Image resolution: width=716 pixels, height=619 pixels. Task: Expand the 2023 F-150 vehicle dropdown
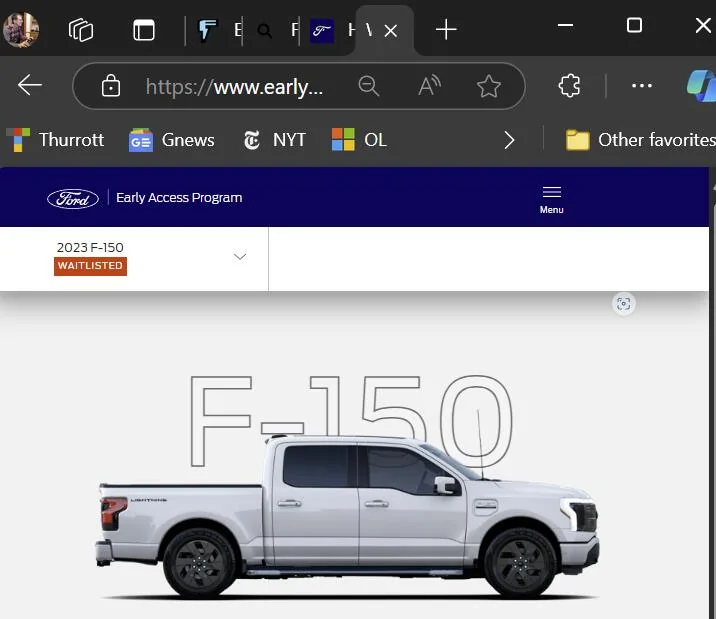point(240,257)
